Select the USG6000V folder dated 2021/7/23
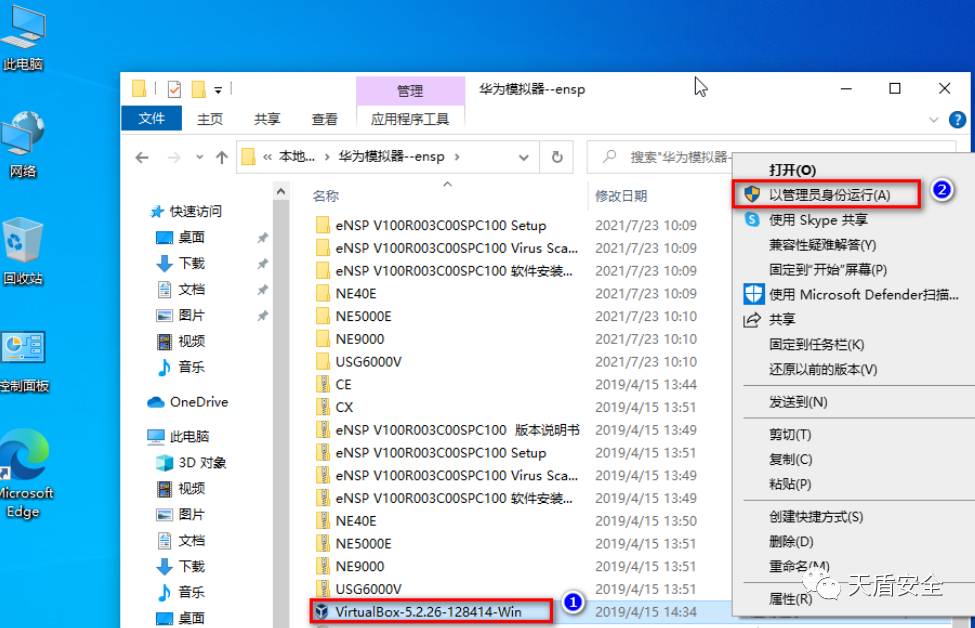The image size is (975, 628). click(x=368, y=362)
